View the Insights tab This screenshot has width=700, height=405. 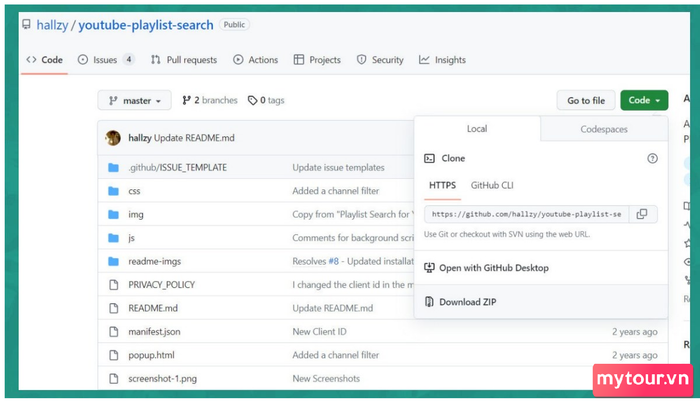[x=442, y=60]
